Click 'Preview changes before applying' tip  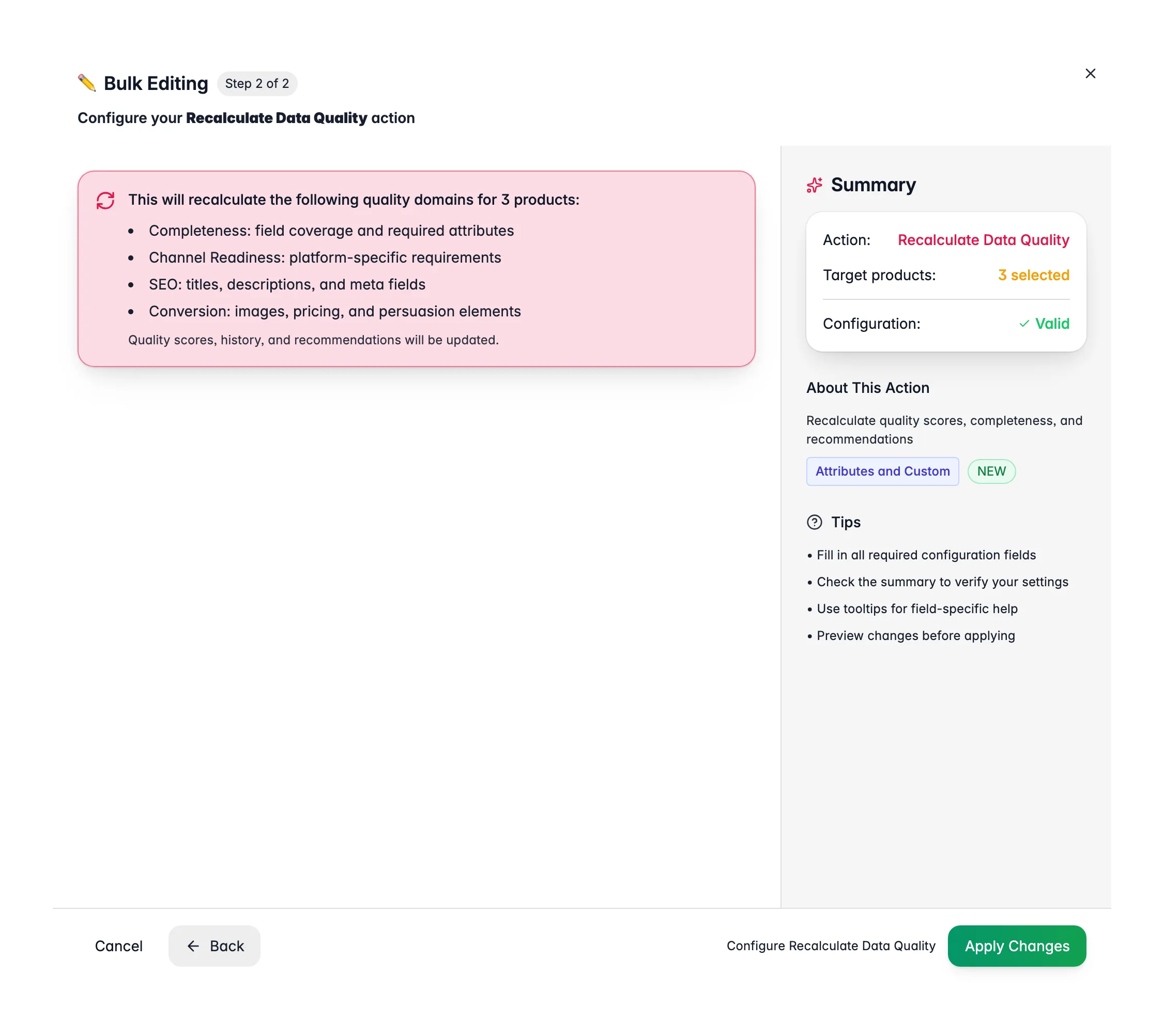tap(916, 636)
